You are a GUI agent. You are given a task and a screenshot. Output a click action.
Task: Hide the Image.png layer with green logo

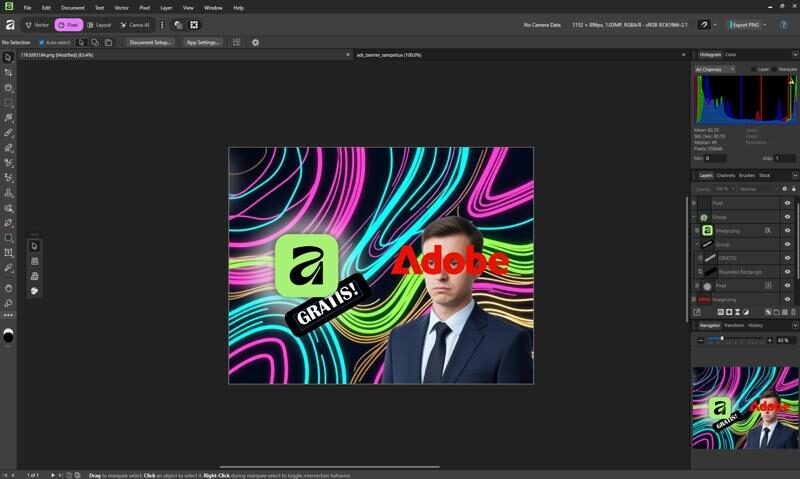[787, 231]
